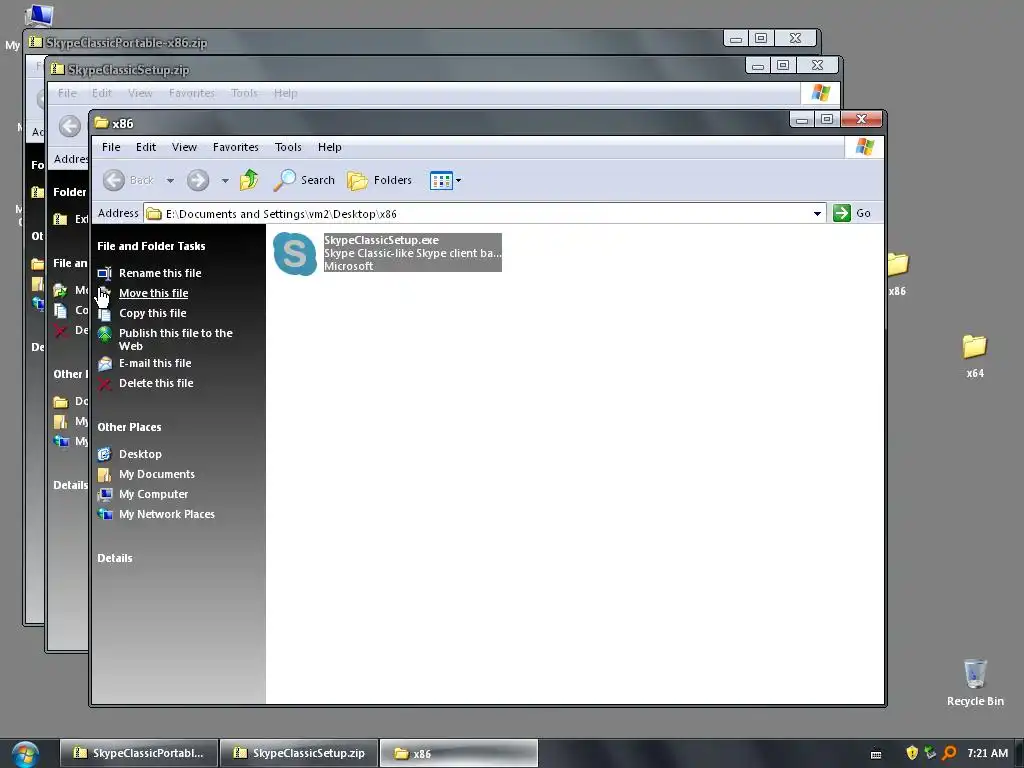Switch to SkypeClassicPortabl... taskbar button
This screenshot has height=768, width=1024.
click(x=138, y=753)
